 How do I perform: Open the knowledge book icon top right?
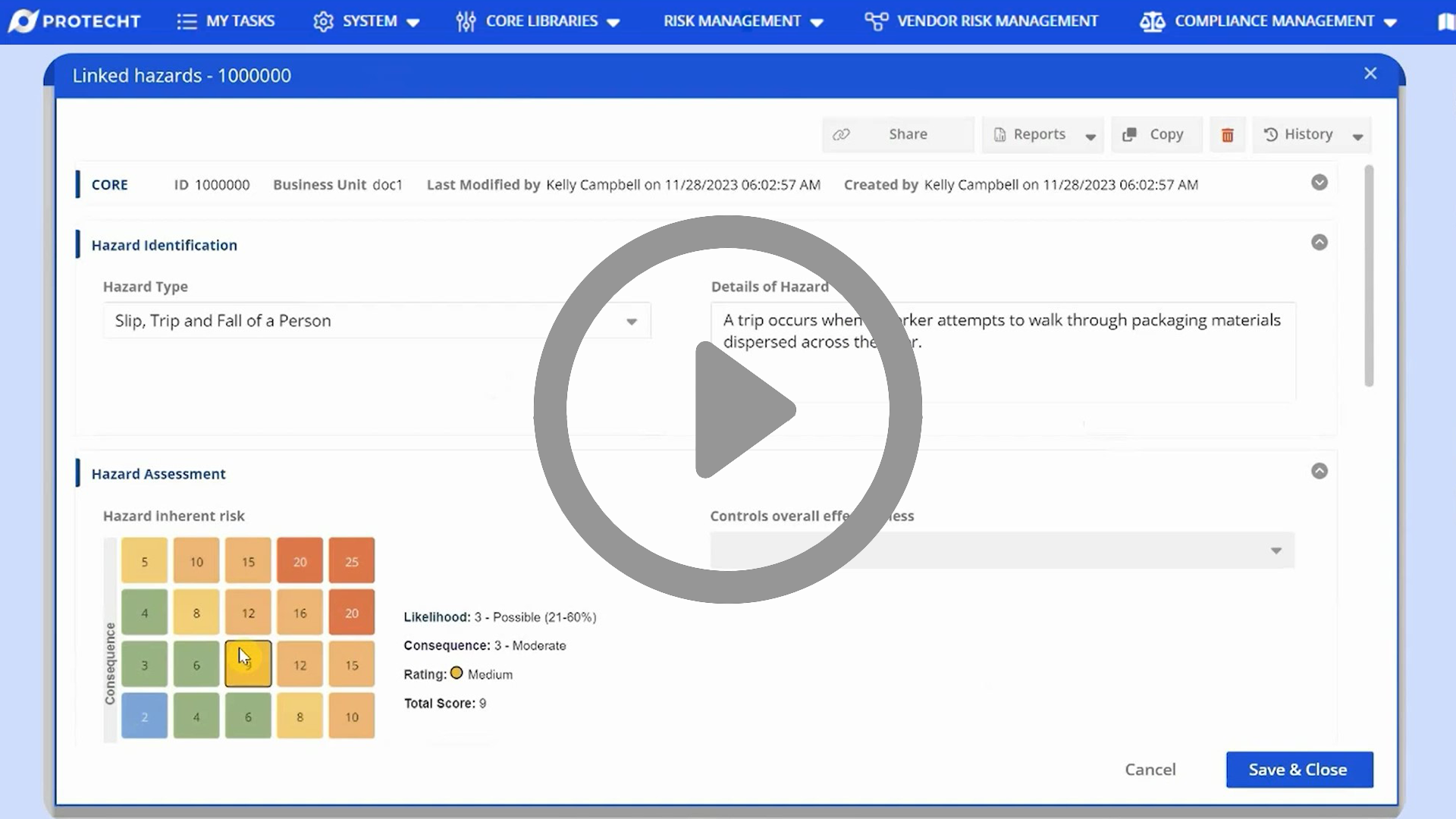click(x=1447, y=21)
